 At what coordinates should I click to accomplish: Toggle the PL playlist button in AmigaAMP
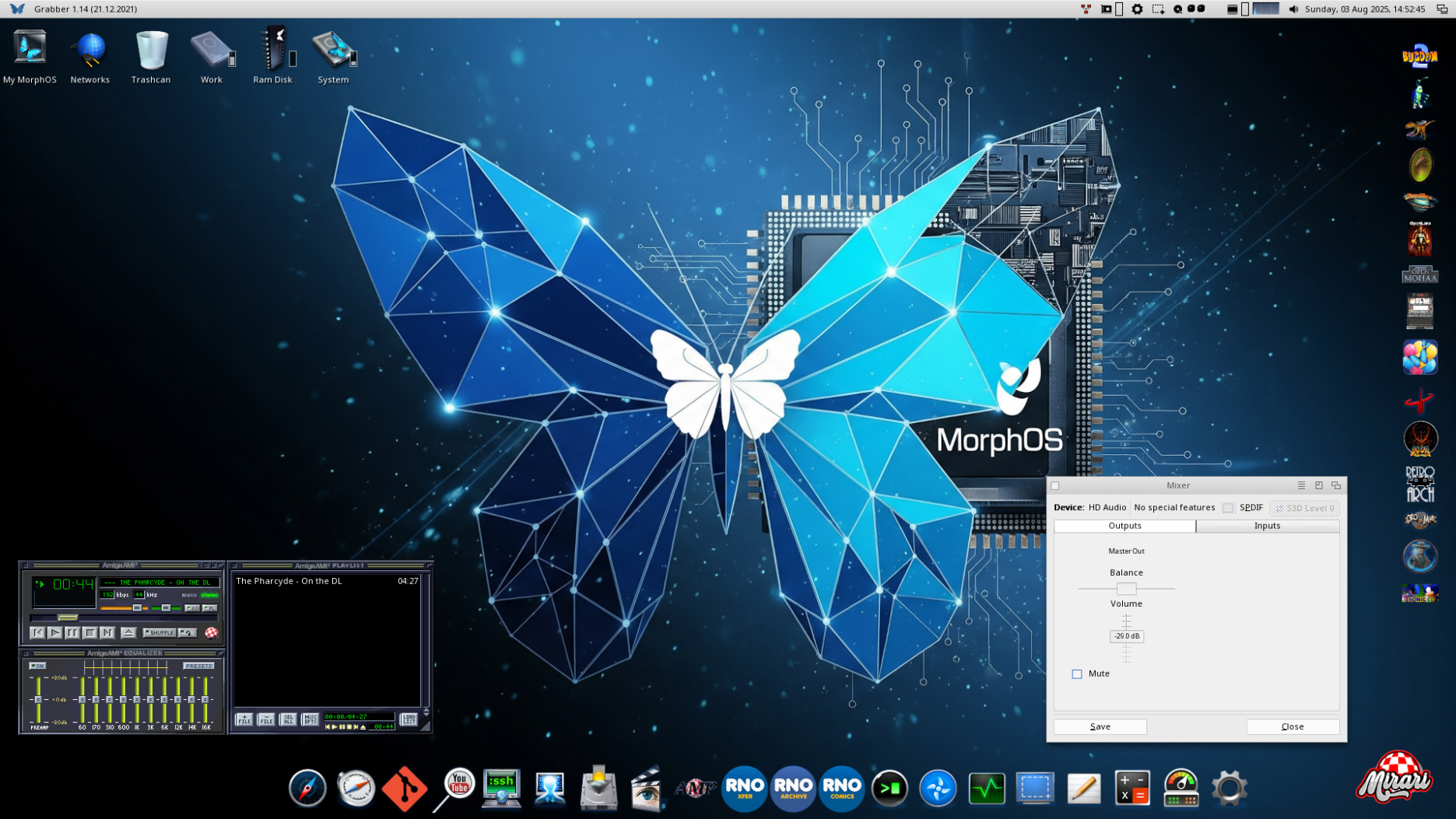pyautogui.click(x=210, y=608)
